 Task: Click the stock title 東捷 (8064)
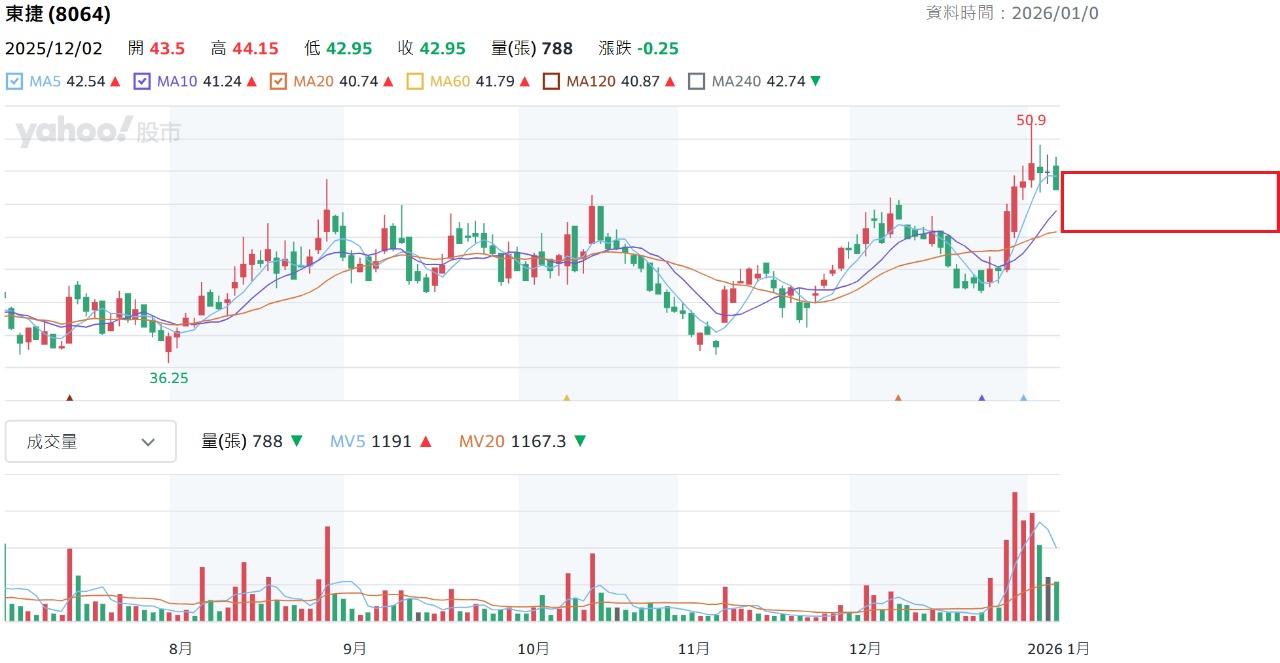tap(58, 14)
